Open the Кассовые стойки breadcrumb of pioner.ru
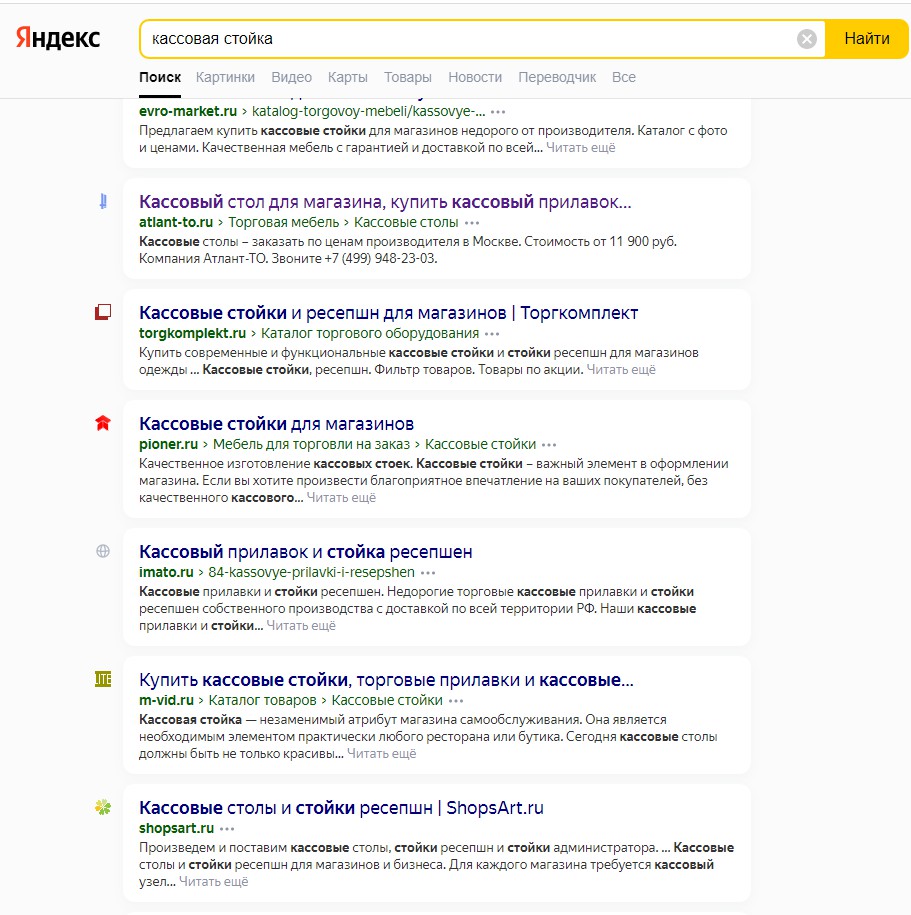The width and height of the screenshot is (911, 915). (480, 444)
